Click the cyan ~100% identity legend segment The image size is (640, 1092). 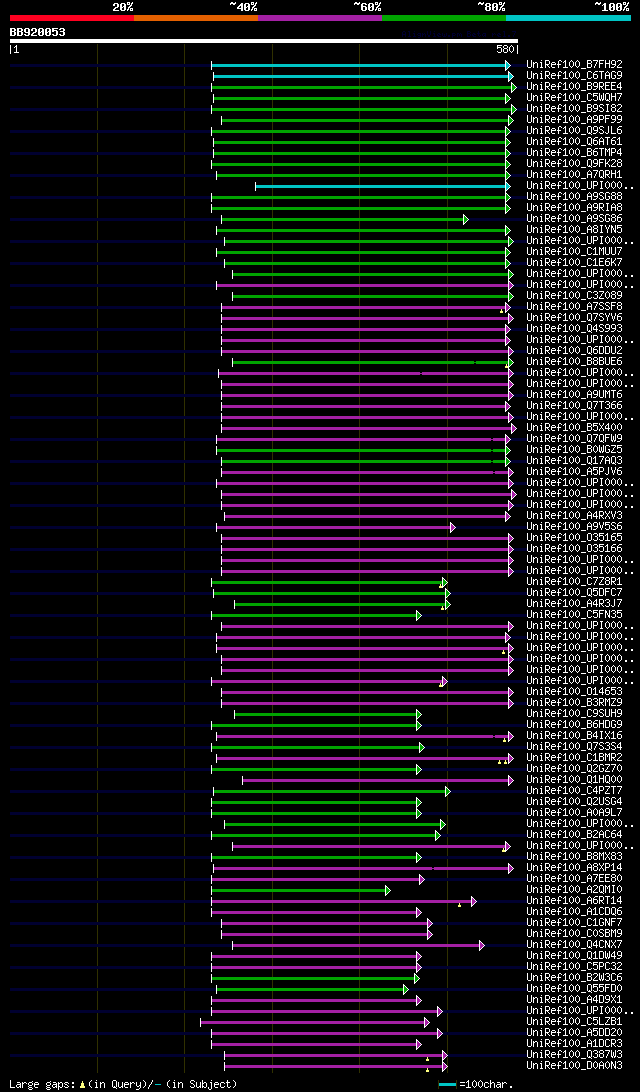coord(568,17)
